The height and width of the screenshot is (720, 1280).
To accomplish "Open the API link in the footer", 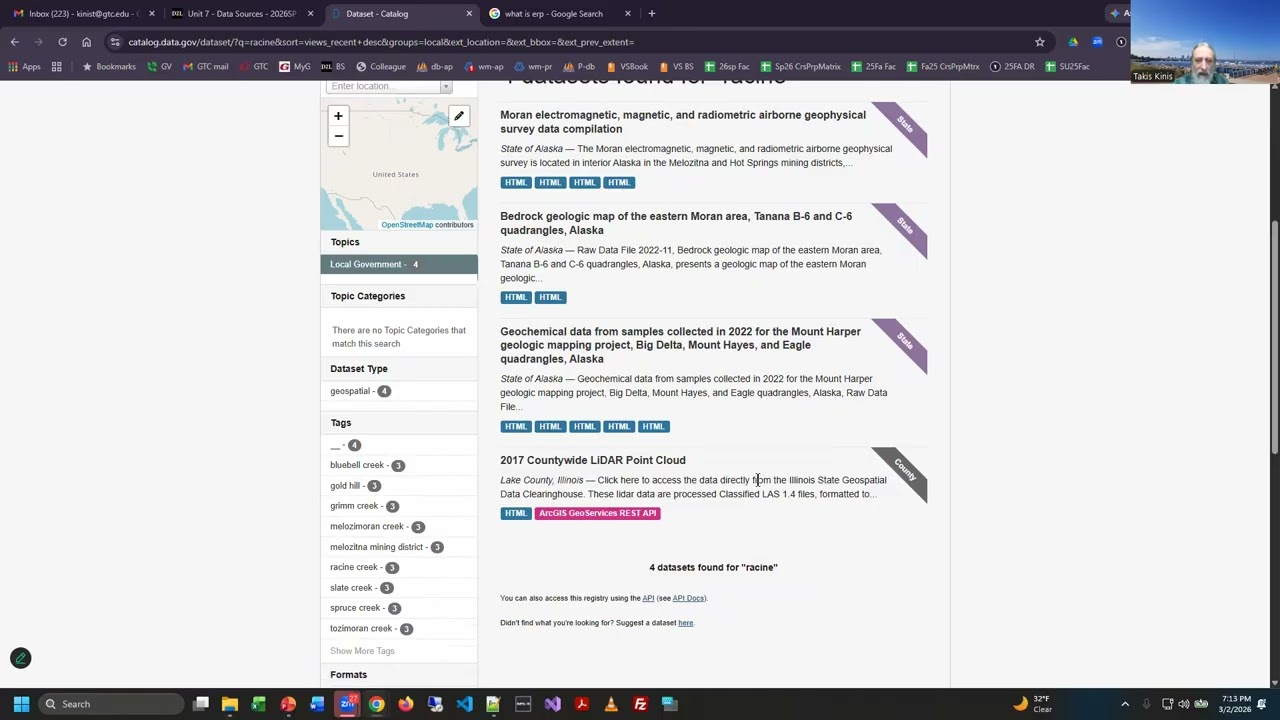I will pos(648,598).
